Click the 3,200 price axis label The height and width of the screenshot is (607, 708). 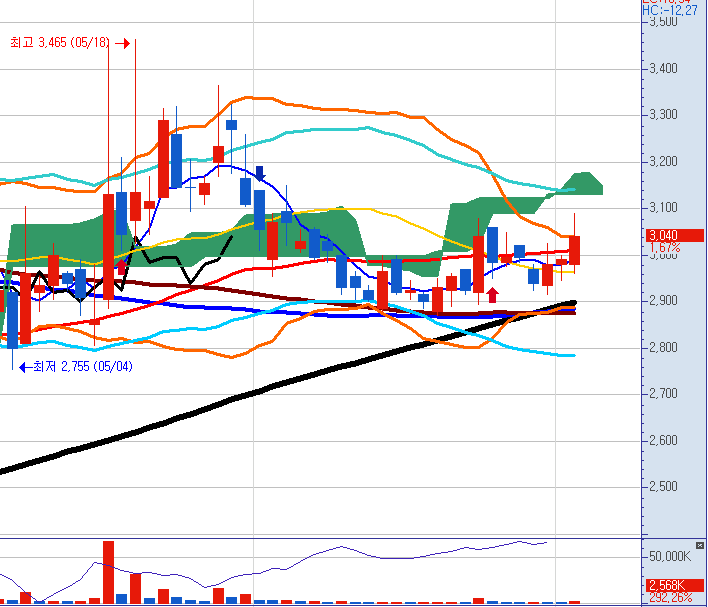point(663,162)
